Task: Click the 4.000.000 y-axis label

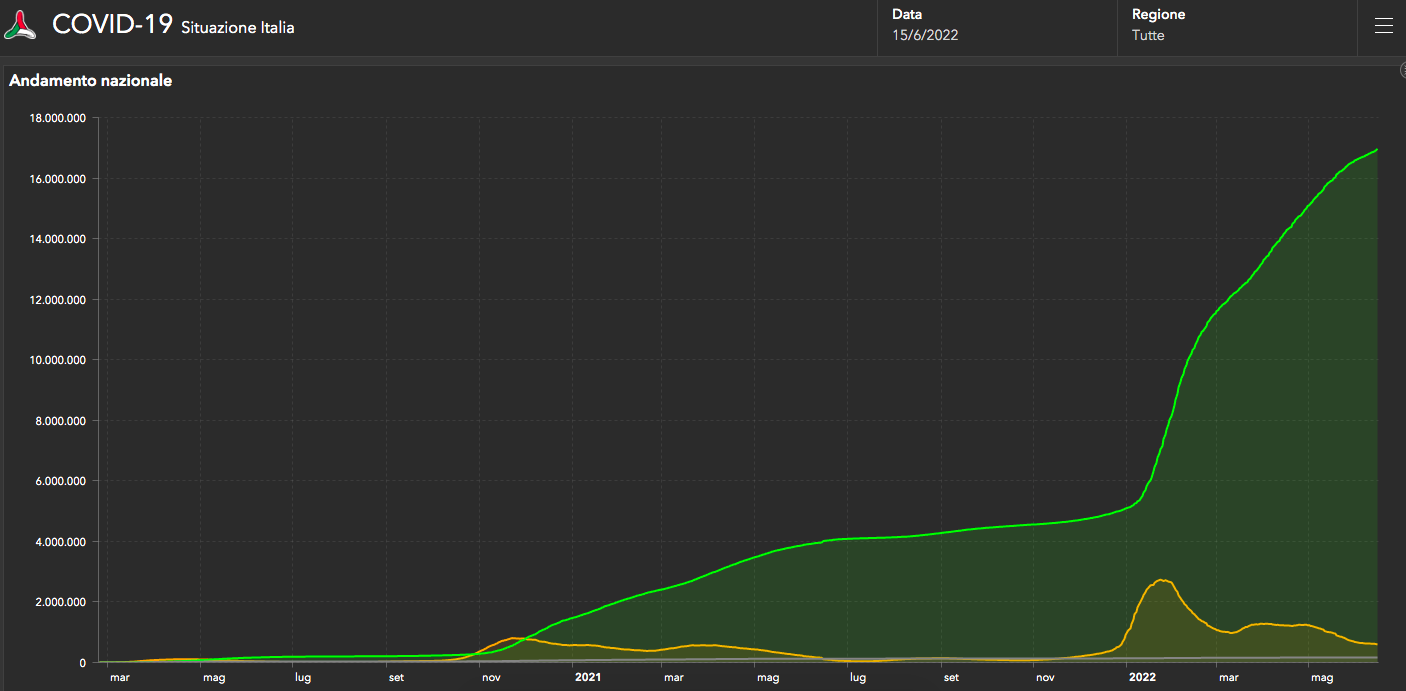Action: pyautogui.click(x=60, y=542)
